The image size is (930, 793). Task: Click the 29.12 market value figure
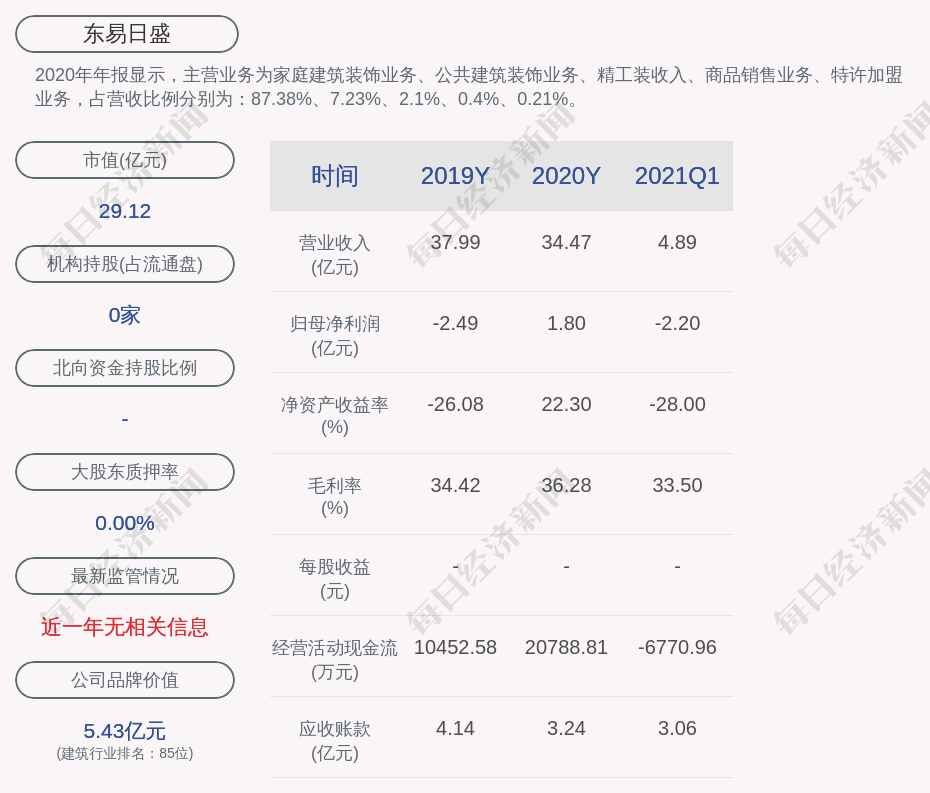point(125,211)
